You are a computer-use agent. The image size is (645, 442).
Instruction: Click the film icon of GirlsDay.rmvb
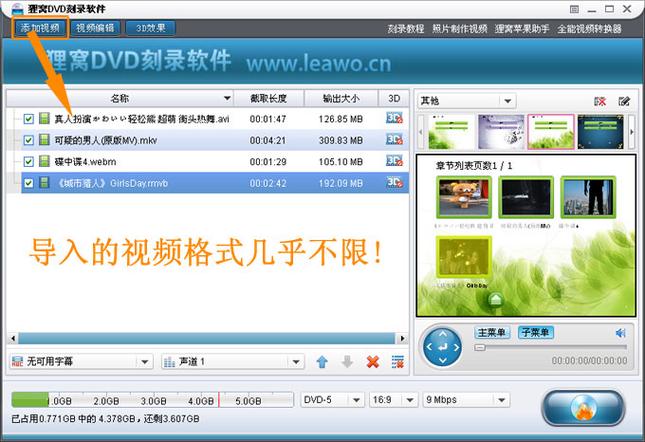(x=44, y=183)
